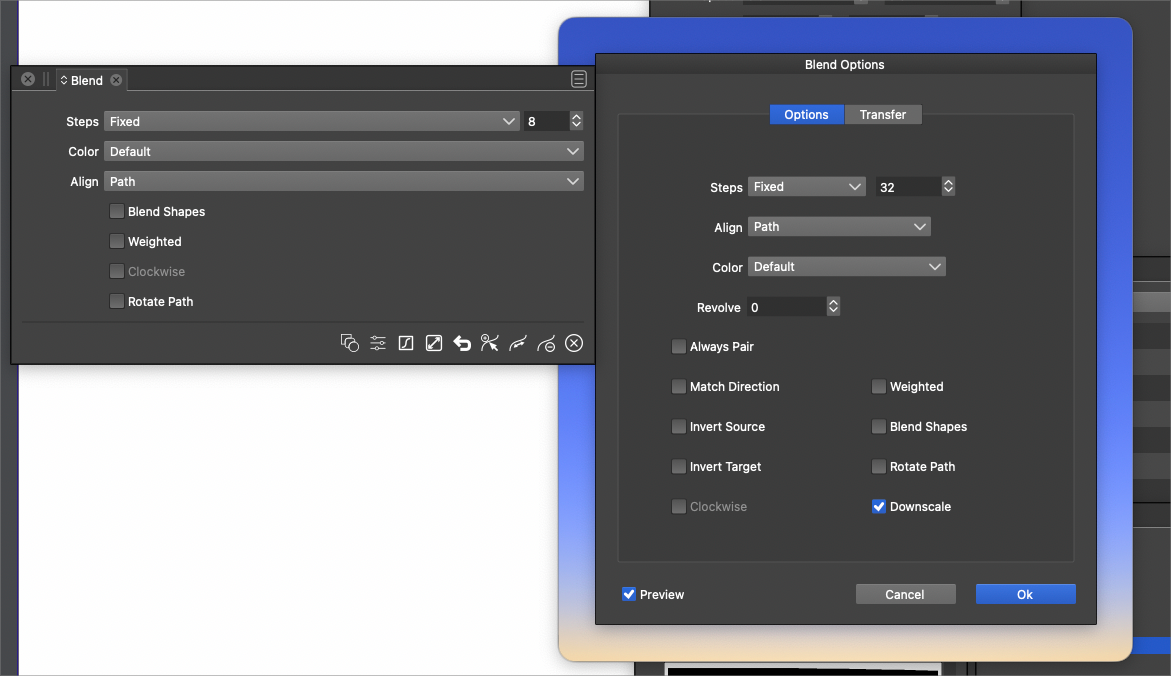Open the Blend panel menu icon

click(578, 80)
